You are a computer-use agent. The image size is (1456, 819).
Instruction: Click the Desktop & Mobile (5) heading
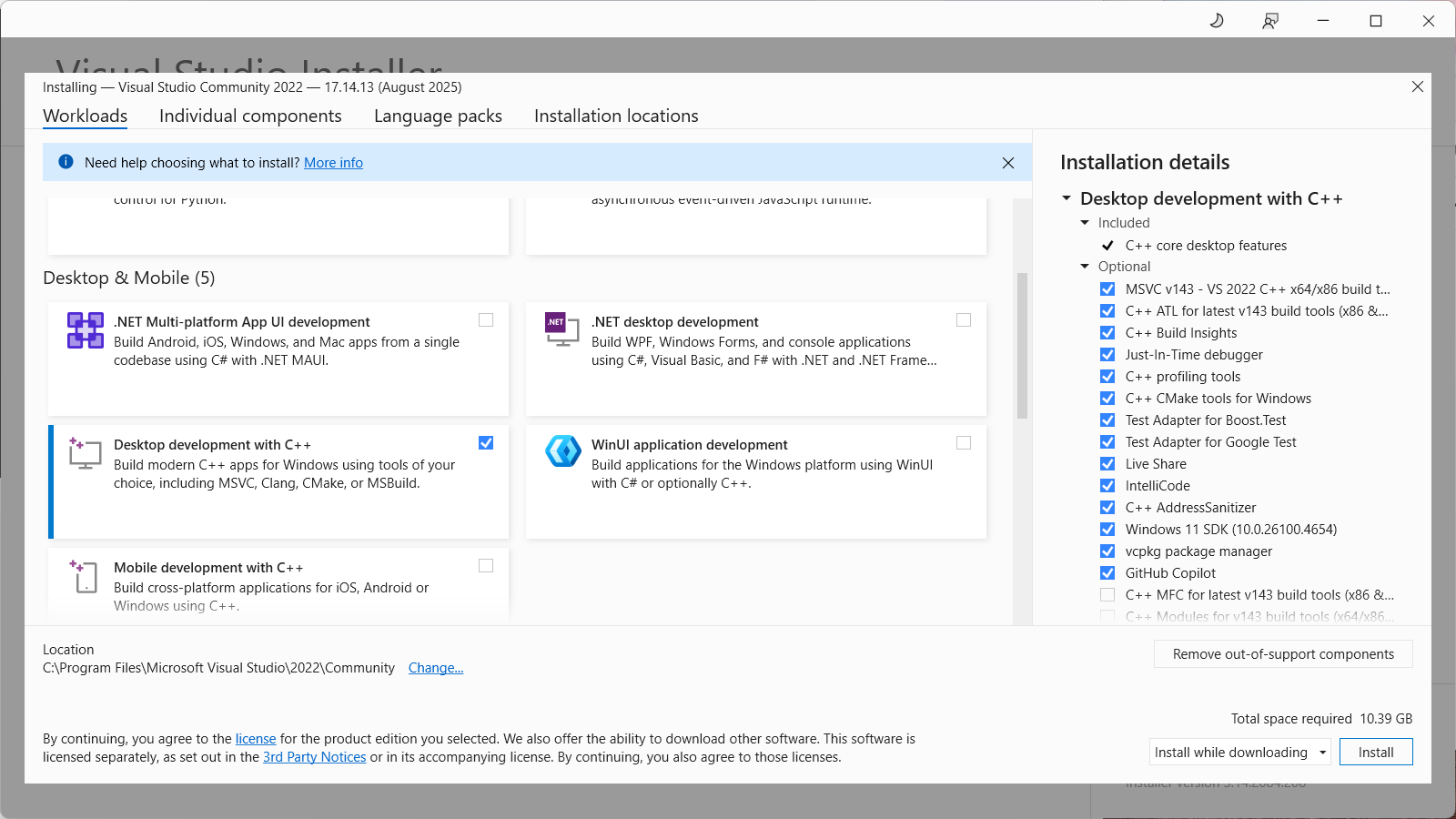[129, 278]
